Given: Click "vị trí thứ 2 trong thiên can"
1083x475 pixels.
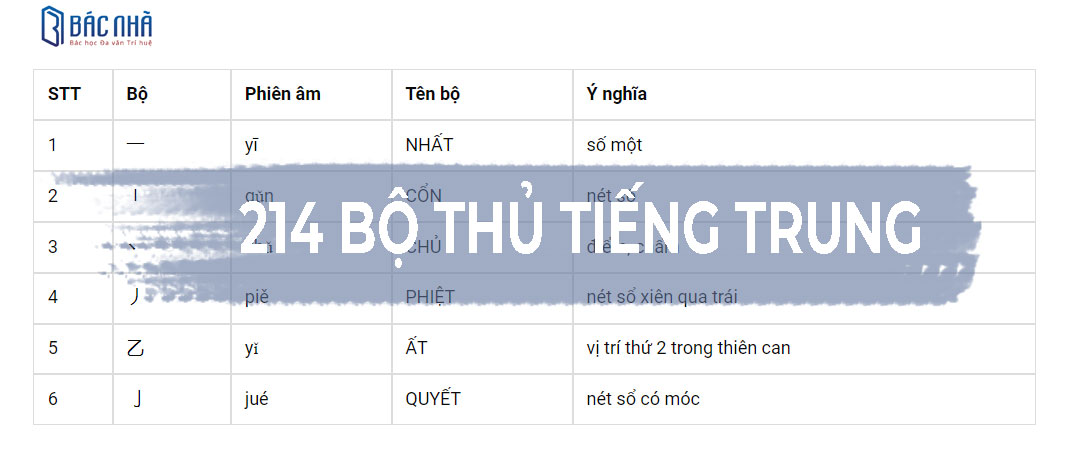Looking at the screenshot, I should (x=688, y=348).
